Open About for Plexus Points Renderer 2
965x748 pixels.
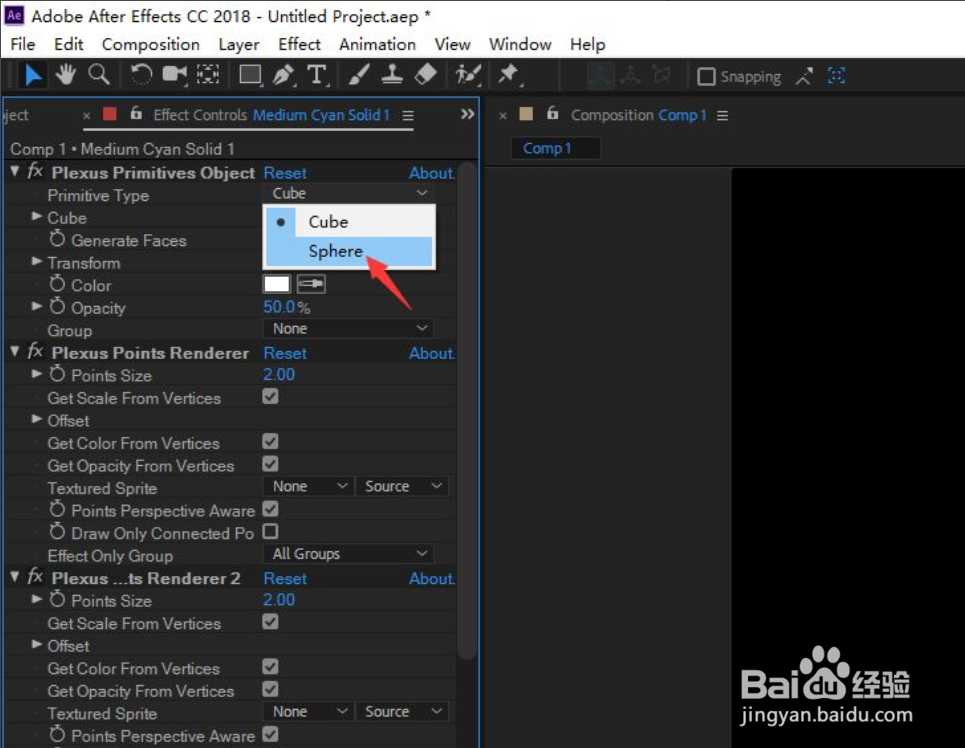(431, 579)
